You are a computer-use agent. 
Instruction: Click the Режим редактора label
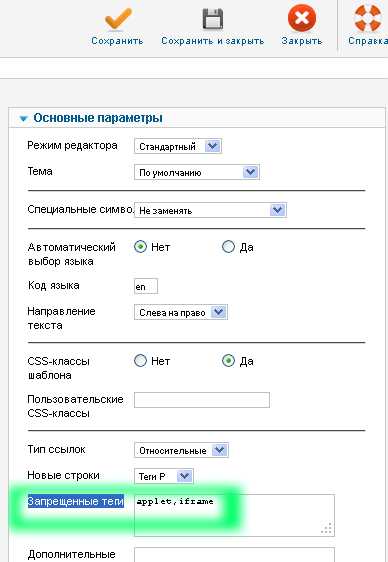click(x=72, y=146)
